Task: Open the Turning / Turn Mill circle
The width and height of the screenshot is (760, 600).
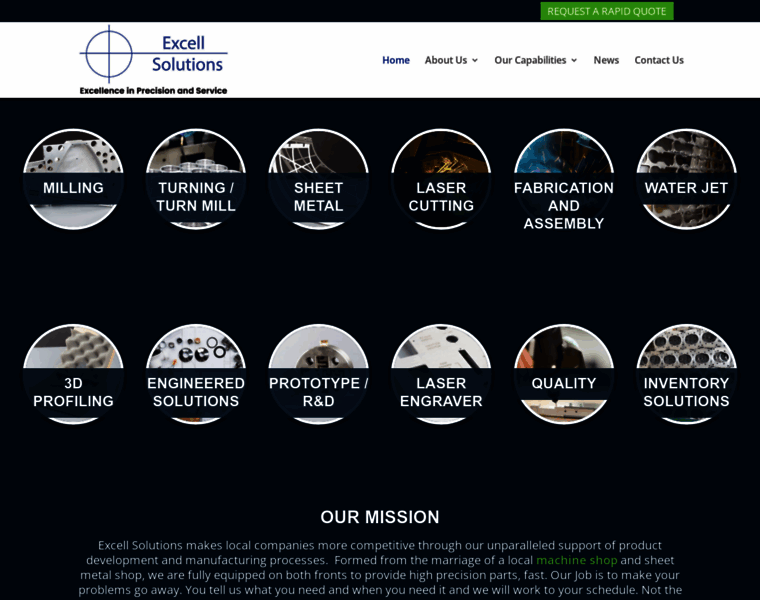Action: click(x=196, y=179)
